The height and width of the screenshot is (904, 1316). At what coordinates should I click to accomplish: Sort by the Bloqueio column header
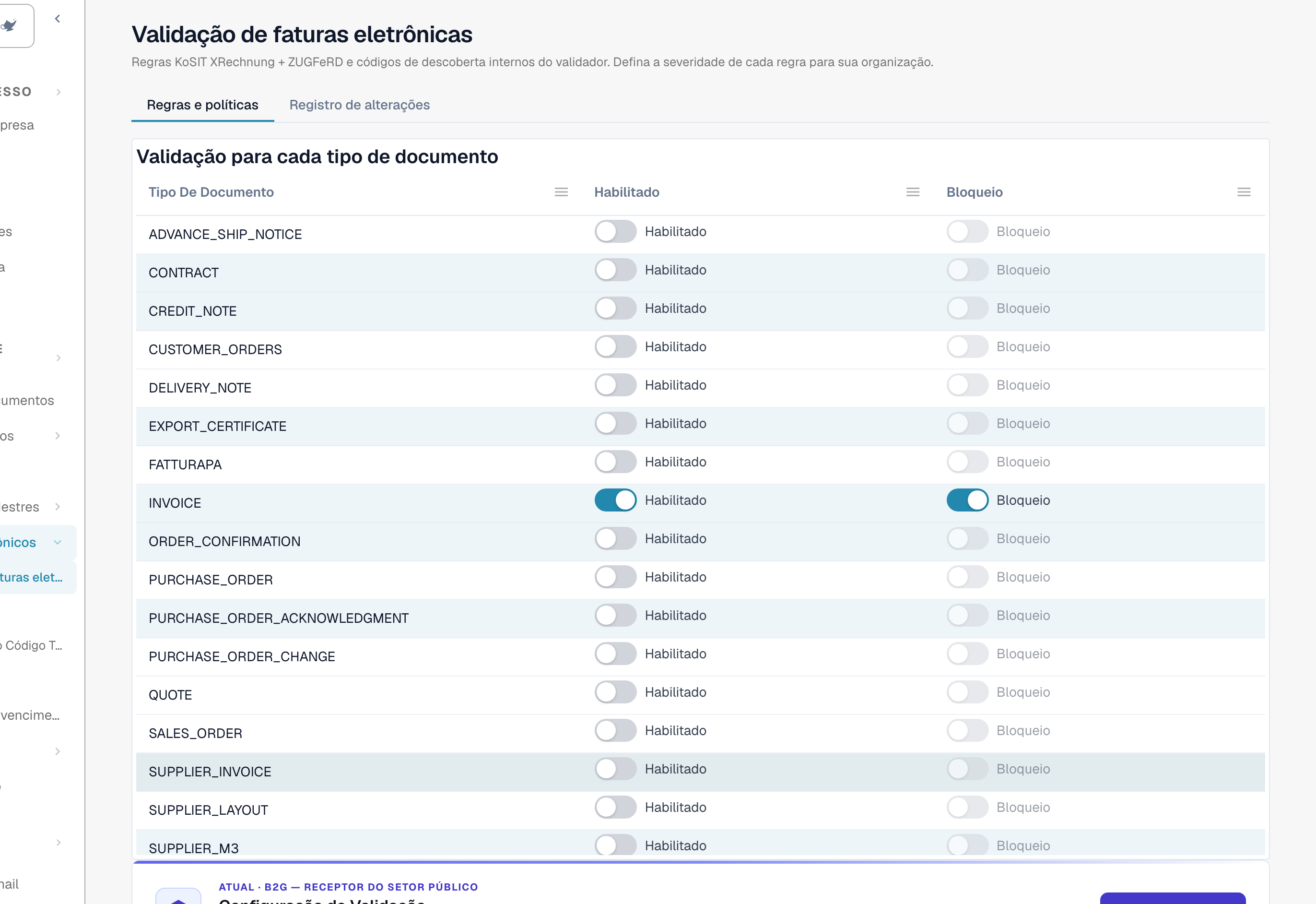click(975, 192)
